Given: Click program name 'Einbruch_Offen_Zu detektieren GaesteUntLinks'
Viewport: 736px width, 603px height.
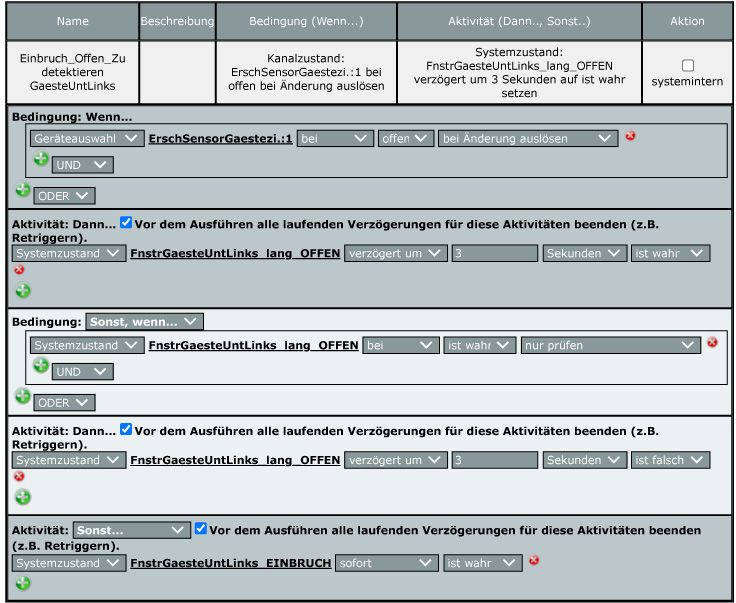Looking at the screenshot, I should (x=73, y=72).
